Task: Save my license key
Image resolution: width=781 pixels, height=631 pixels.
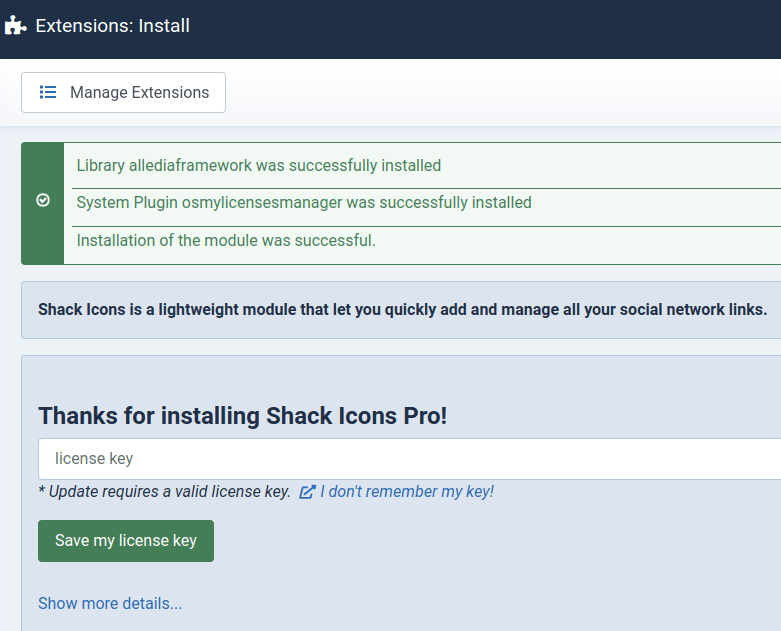Action: pos(126,541)
